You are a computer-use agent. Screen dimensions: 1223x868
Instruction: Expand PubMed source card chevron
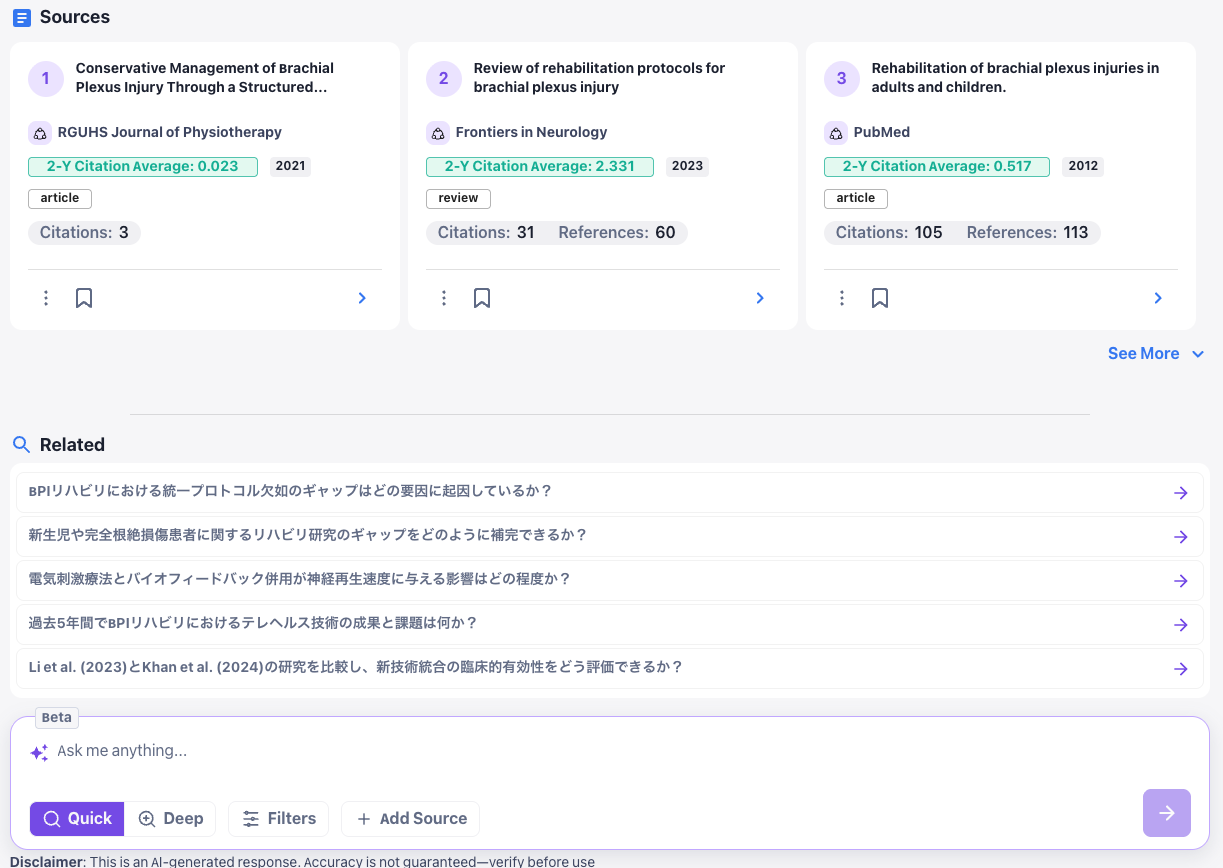[x=1158, y=298]
